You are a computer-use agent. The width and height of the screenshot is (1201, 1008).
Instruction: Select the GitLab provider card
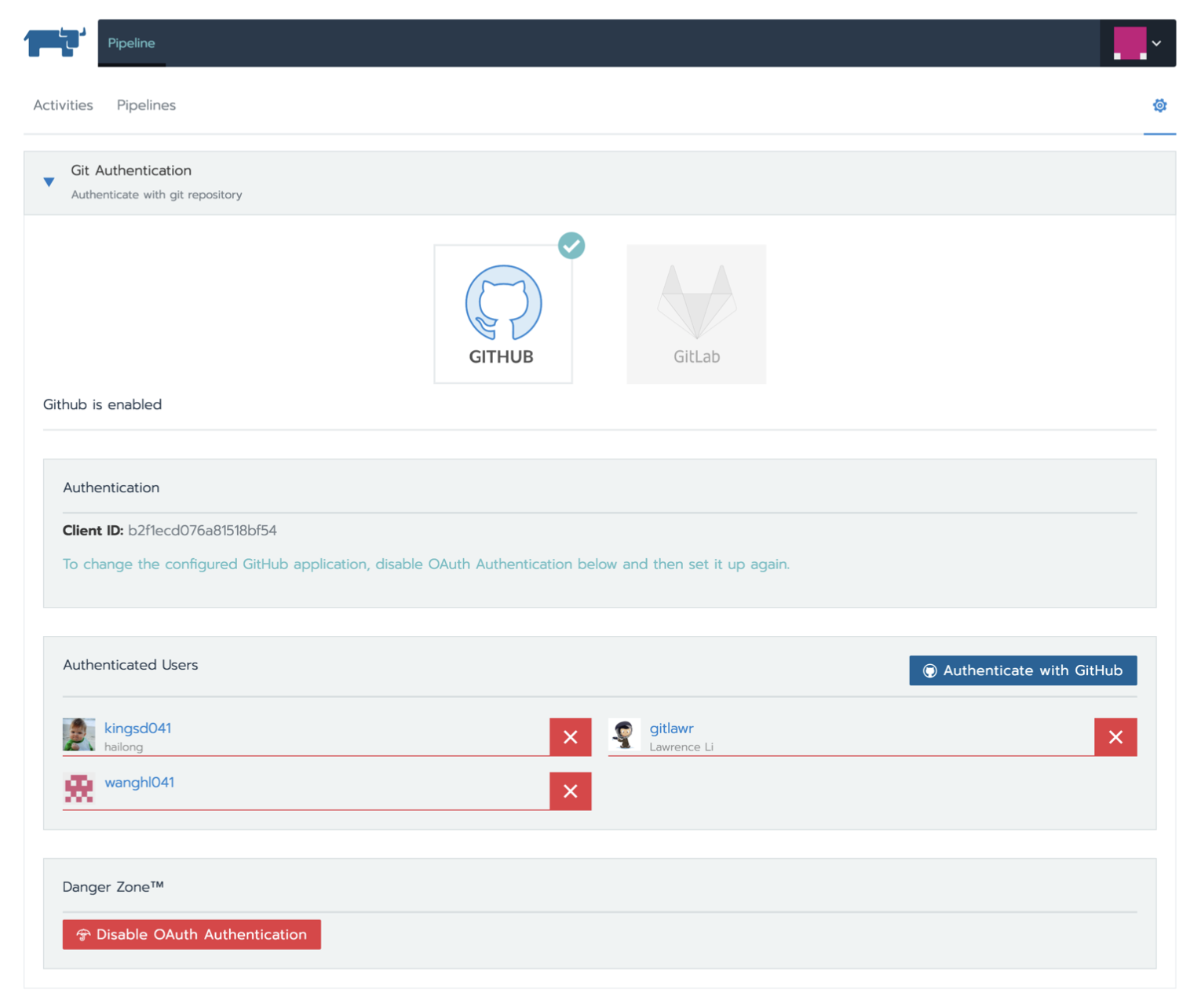[696, 314]
